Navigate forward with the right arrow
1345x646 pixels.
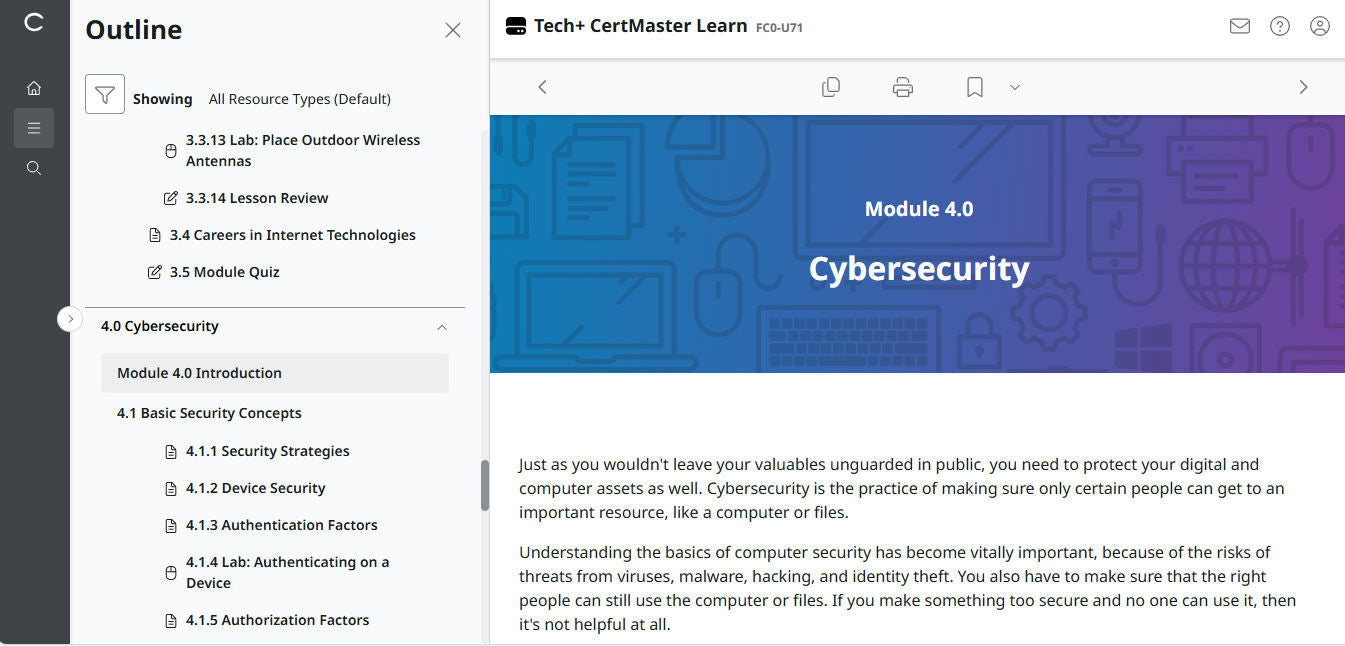click(x=1303, y=87)
